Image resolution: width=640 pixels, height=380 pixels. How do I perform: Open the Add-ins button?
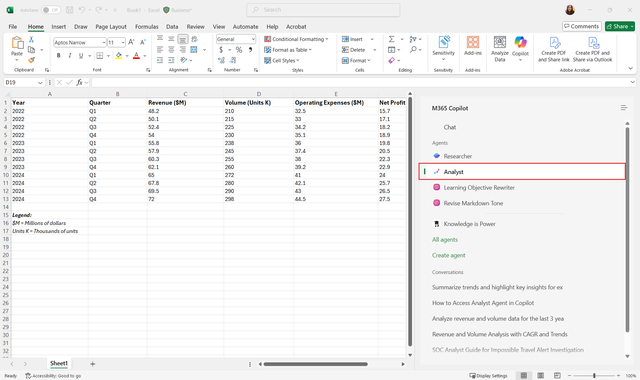(473, 46)
